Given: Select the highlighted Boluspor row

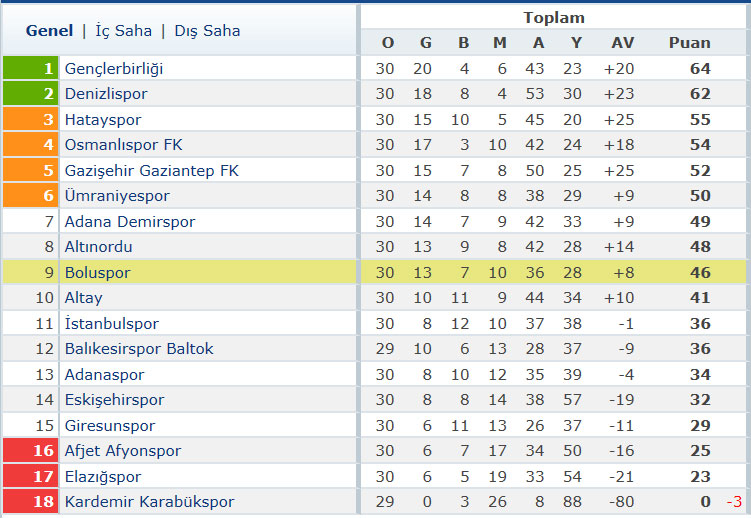Looking at the screenshot, I should point(374,272).
